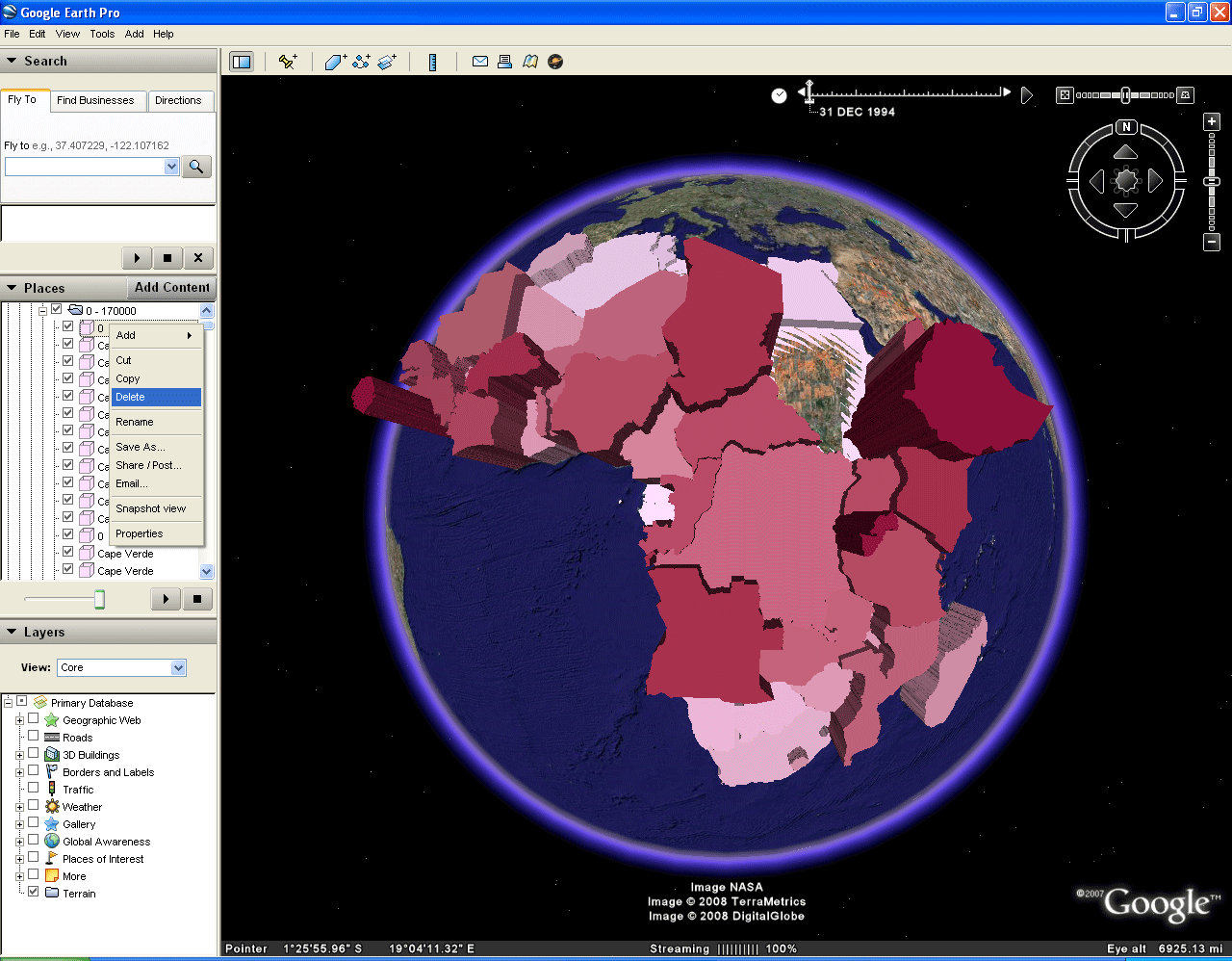The width and height of the screenshot is (1232, 961).
Task: Click the search magnifier button
Action: (196, 167)
